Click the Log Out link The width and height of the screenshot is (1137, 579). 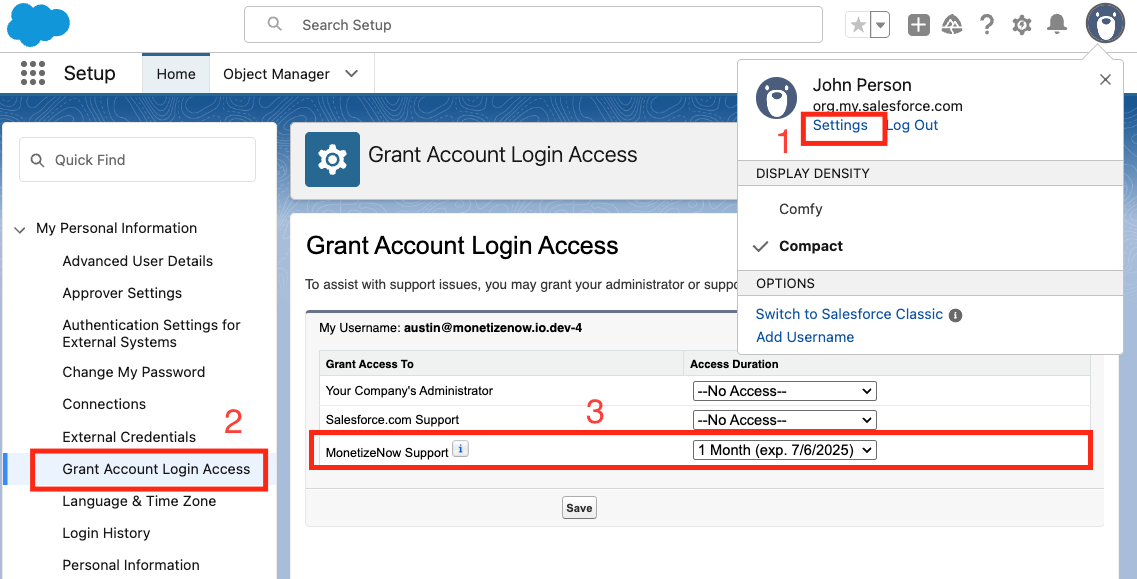coord(913,125)
